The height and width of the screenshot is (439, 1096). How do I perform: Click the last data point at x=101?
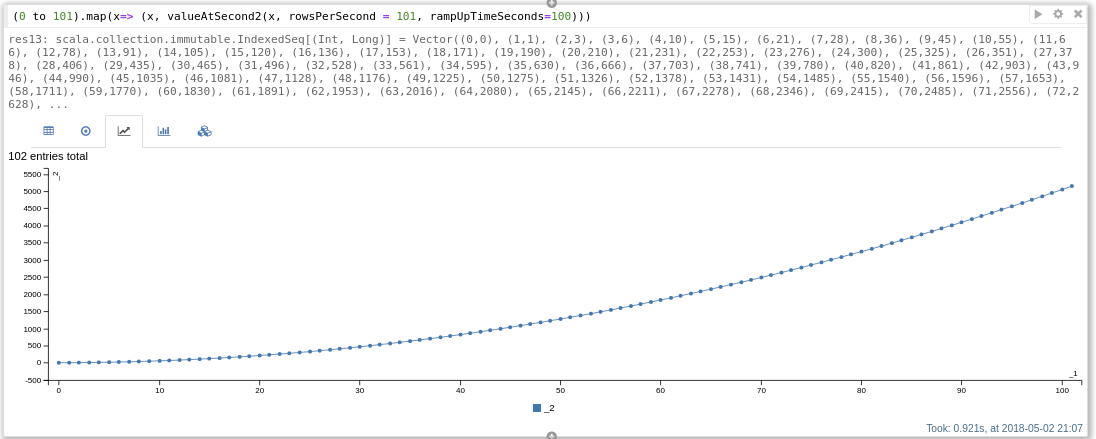coord(1072,186)
